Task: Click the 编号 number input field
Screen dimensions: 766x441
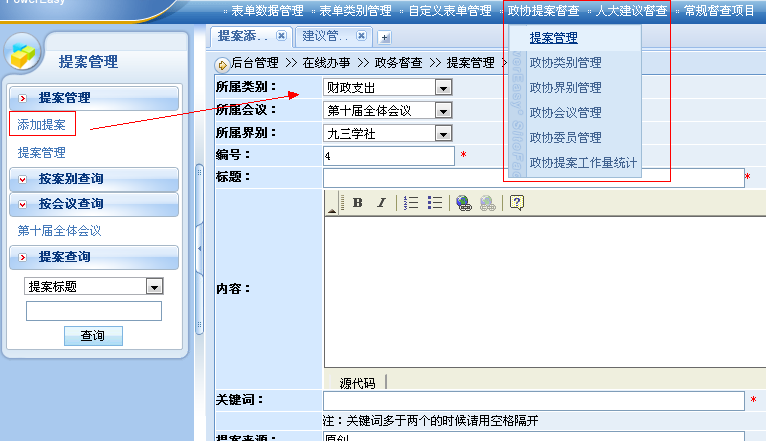Action: click(x=388, y=156)
